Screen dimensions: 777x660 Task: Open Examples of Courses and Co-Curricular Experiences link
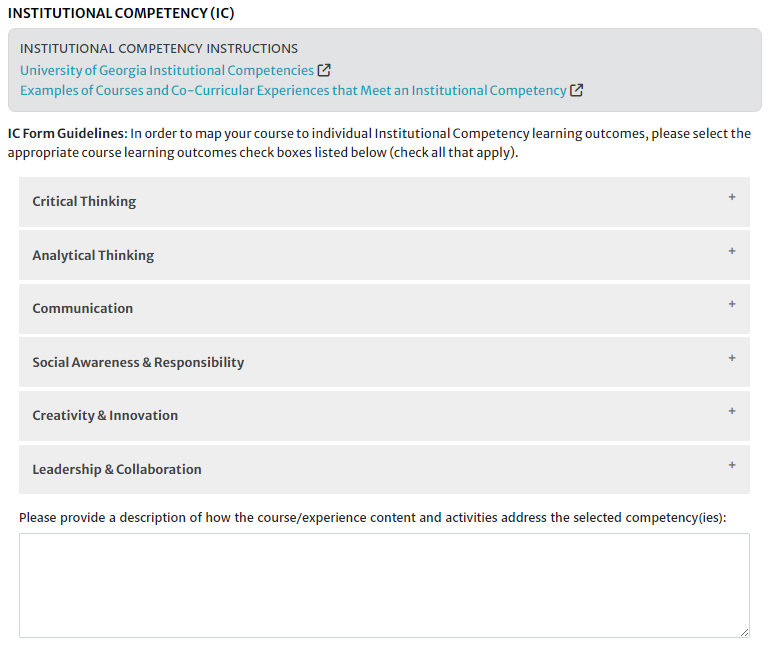[293, 90]
